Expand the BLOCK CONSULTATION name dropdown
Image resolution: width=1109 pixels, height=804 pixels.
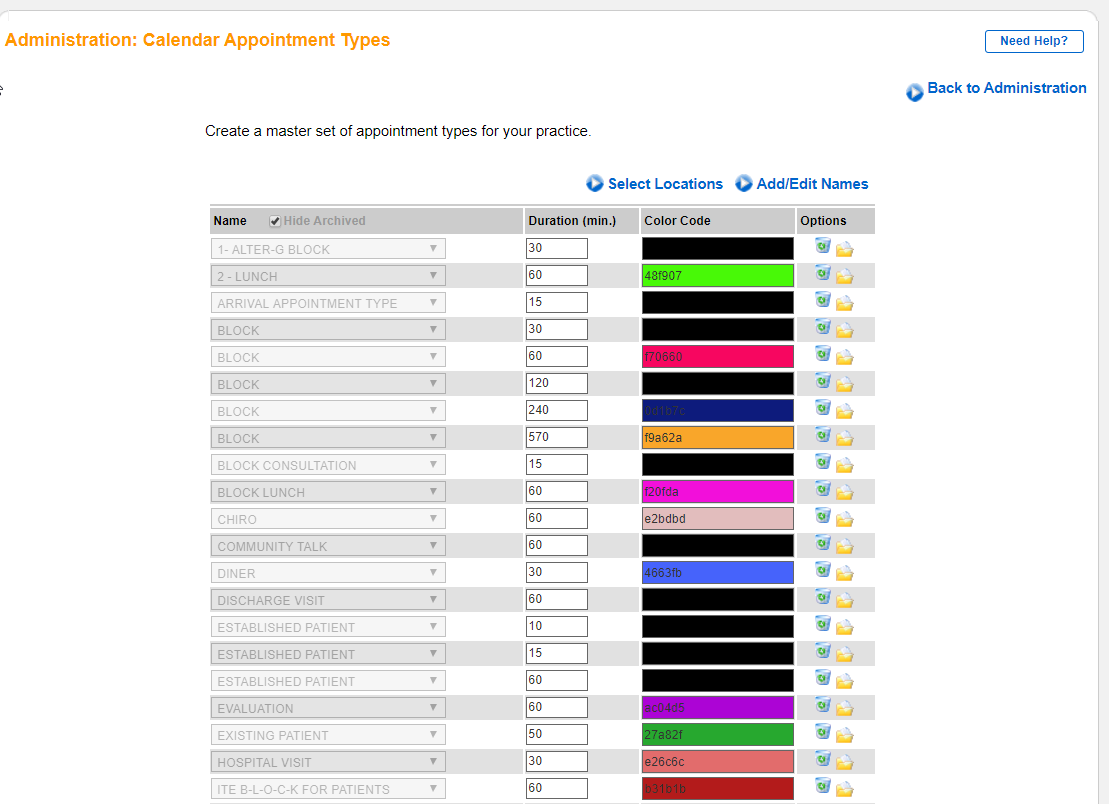[328, 465]
